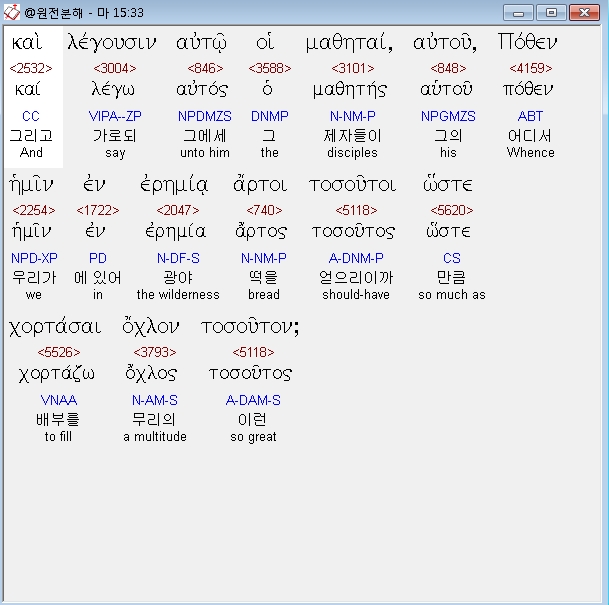Click the parsing code DNMP
This screenshot has width=609, height=605.
[x=270, y=116]
